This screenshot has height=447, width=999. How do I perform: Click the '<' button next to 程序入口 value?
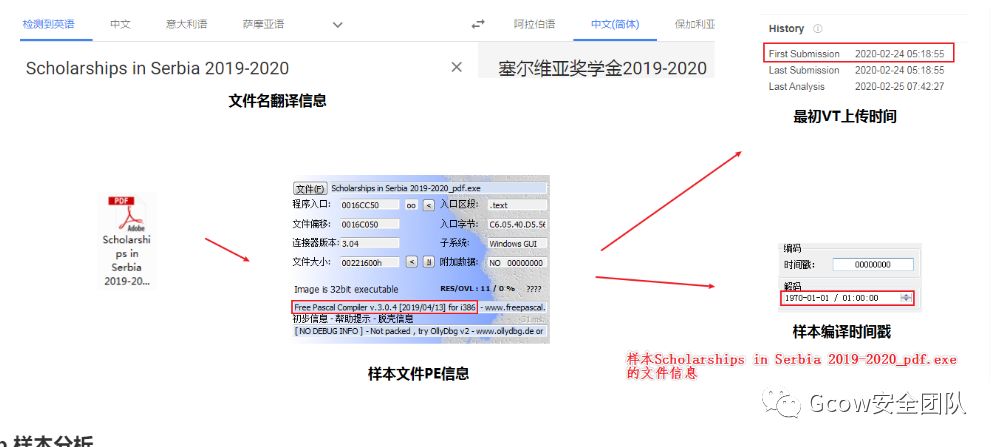click(429, 205)
